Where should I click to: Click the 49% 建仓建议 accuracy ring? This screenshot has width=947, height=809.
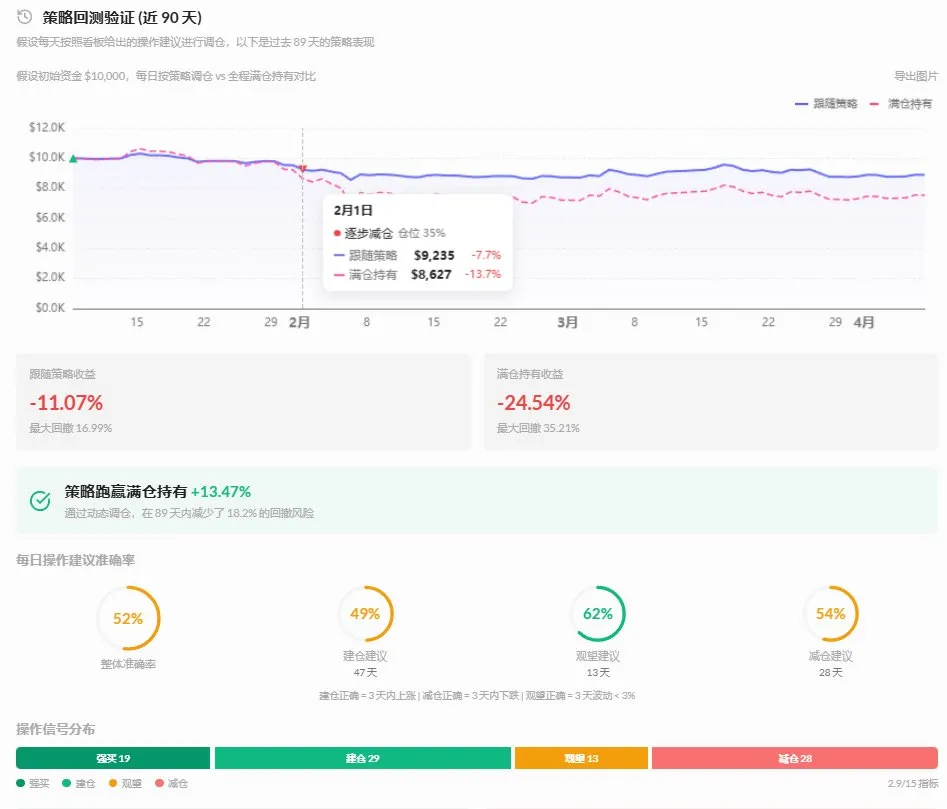coord(364,614)
